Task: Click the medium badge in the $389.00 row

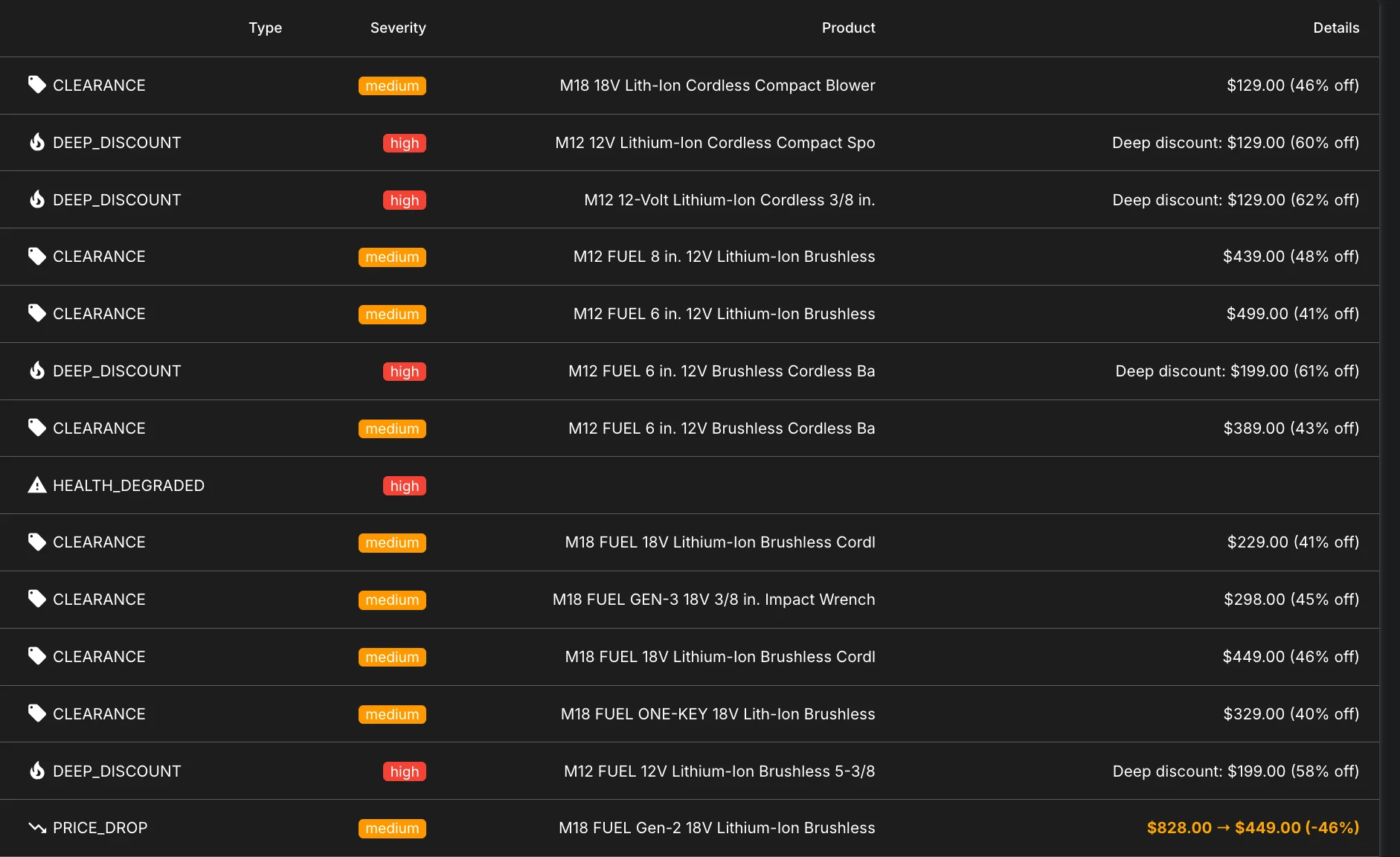Action: (392, 428)
